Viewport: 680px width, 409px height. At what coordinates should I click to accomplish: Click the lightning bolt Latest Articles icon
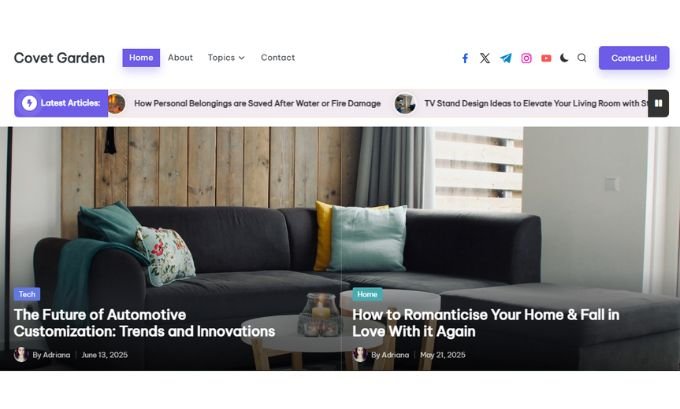pyautogui.click(x=29, y=103)
